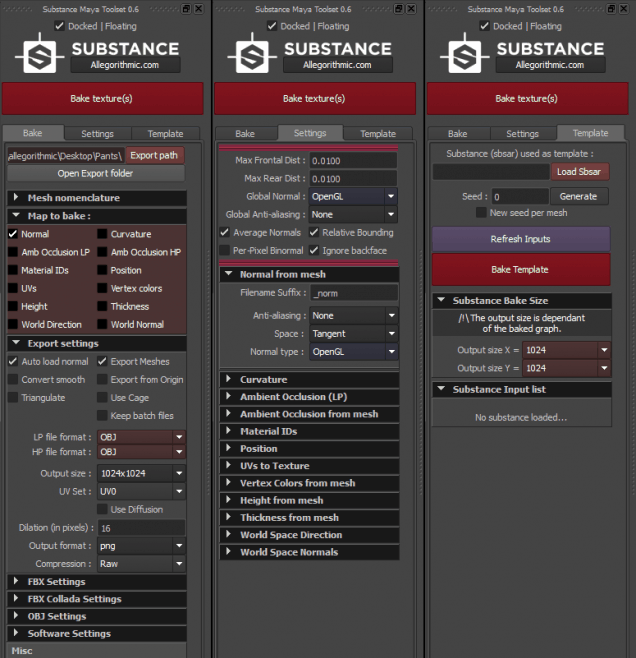Float the left toolset panel with the restore icon

(186, 9)
